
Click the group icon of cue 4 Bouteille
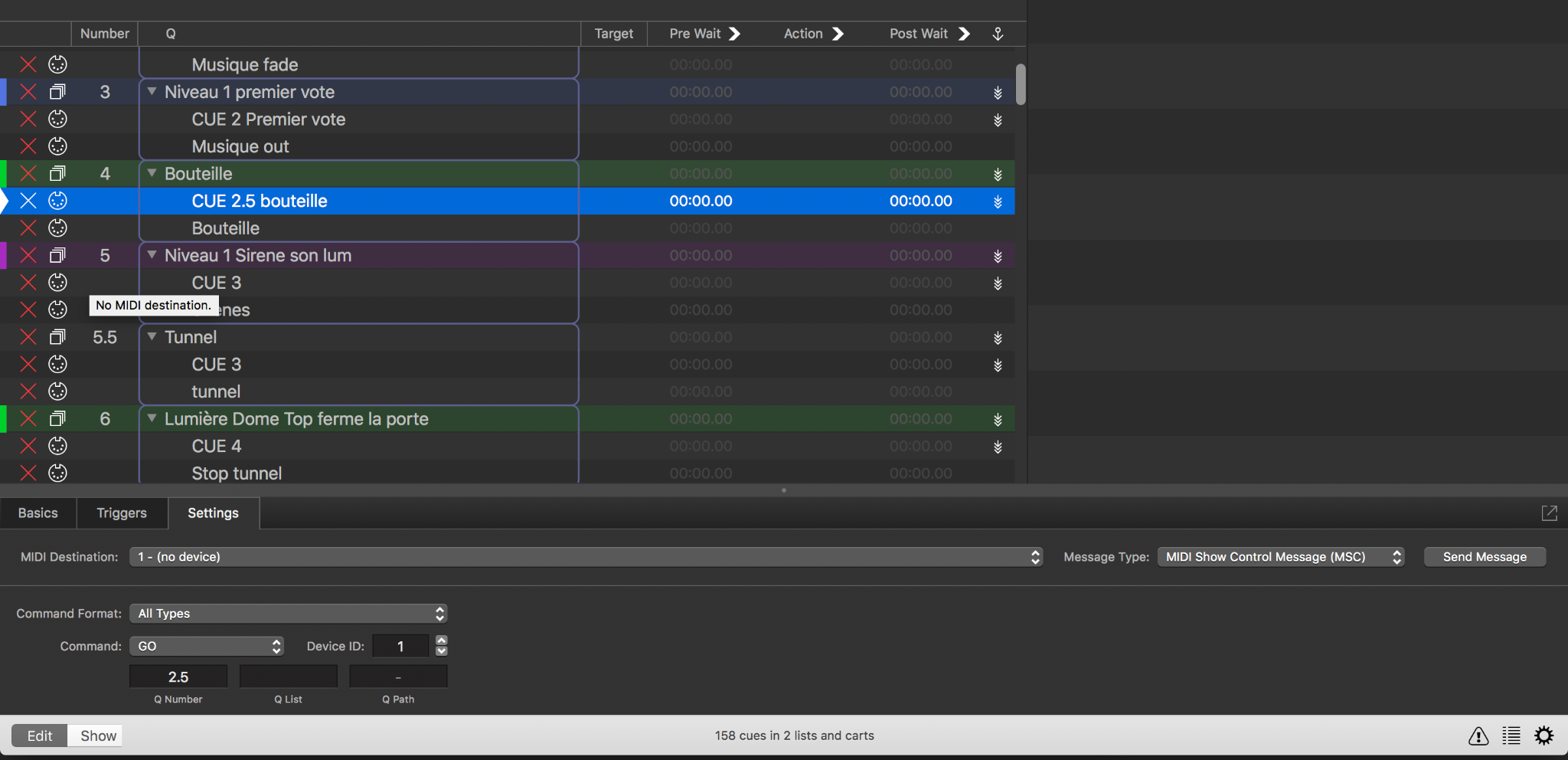click(x=57, y=174)
